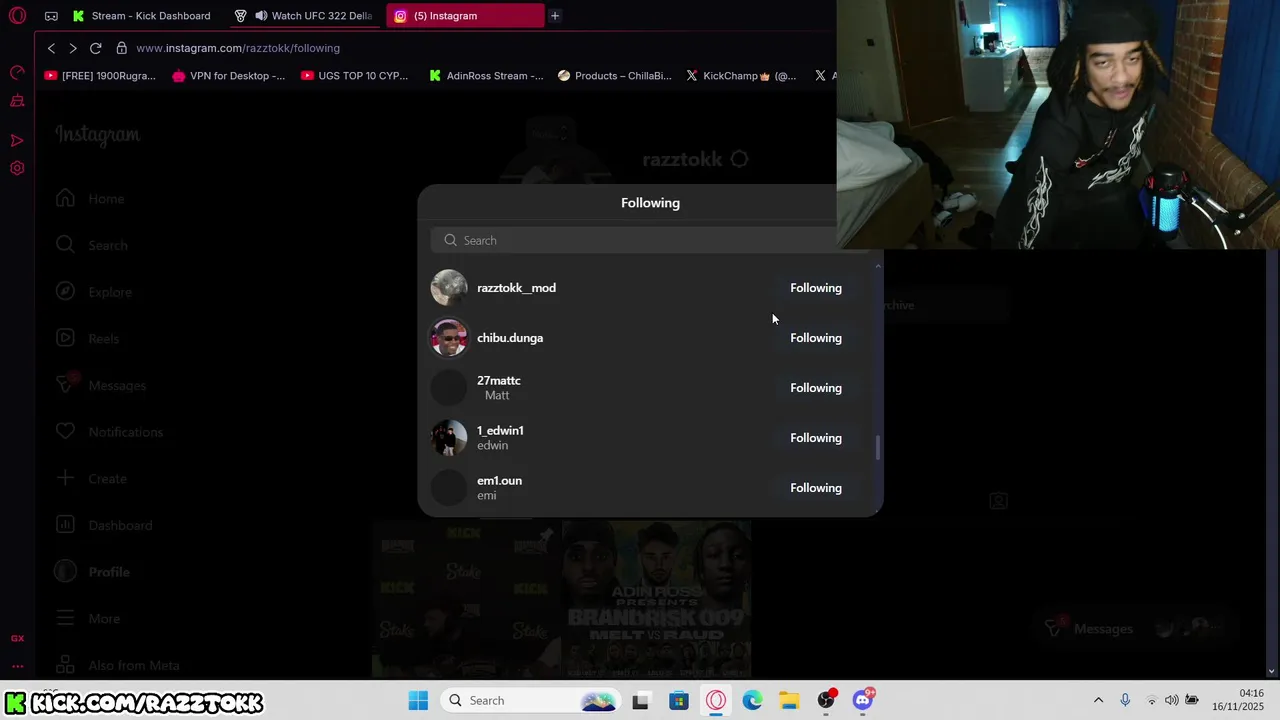Click the site security padlock icon

[x=121, y=48]
